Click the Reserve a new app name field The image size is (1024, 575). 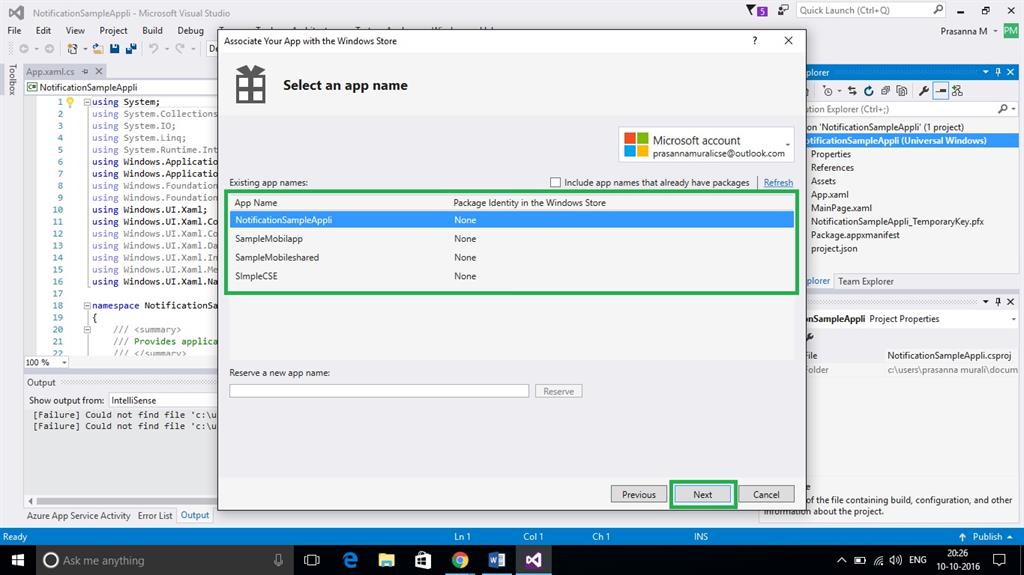click(379, 391)
